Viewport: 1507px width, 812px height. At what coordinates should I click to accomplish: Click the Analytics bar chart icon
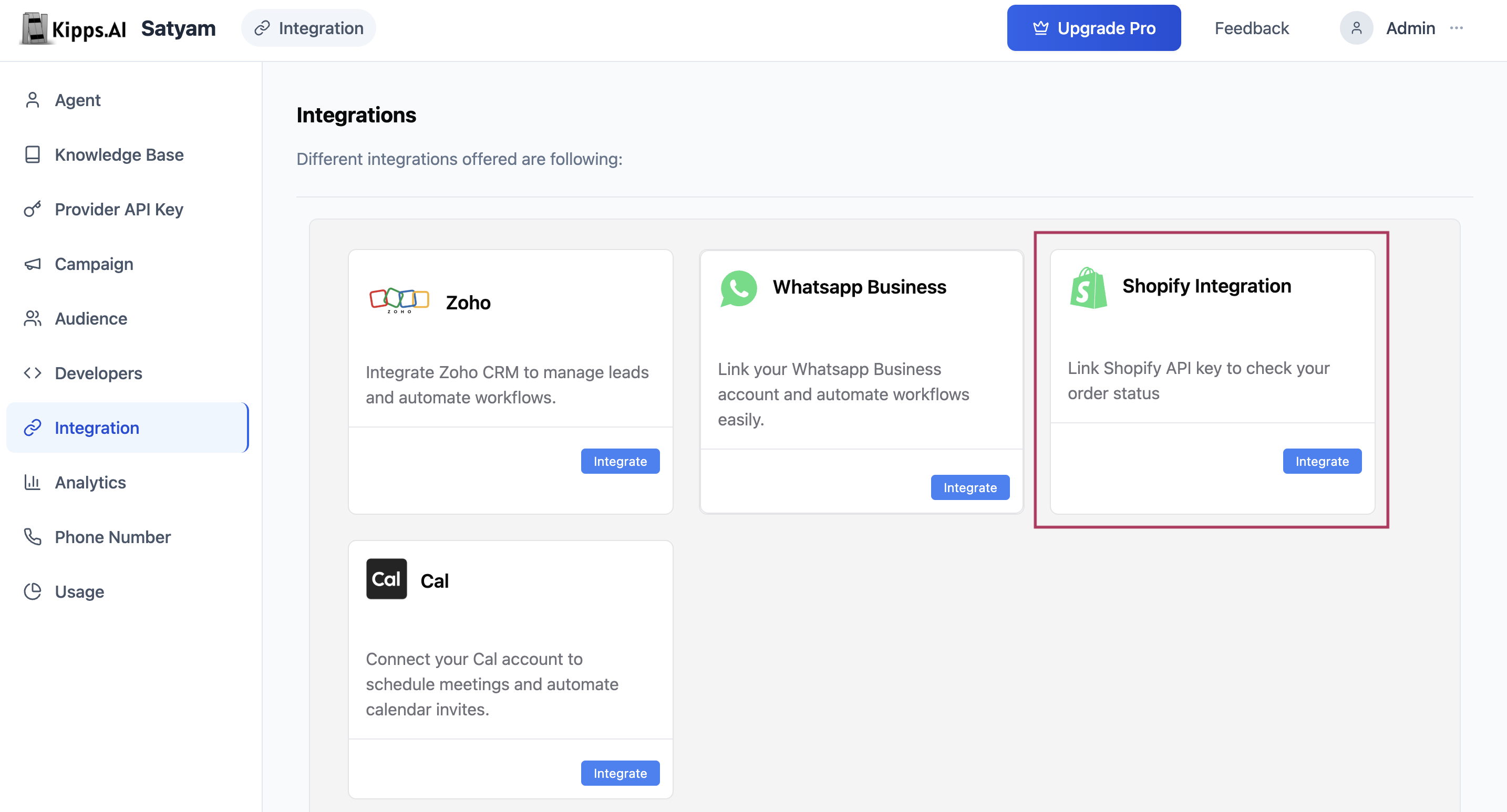pyautogui.click(x=33, y=482)
